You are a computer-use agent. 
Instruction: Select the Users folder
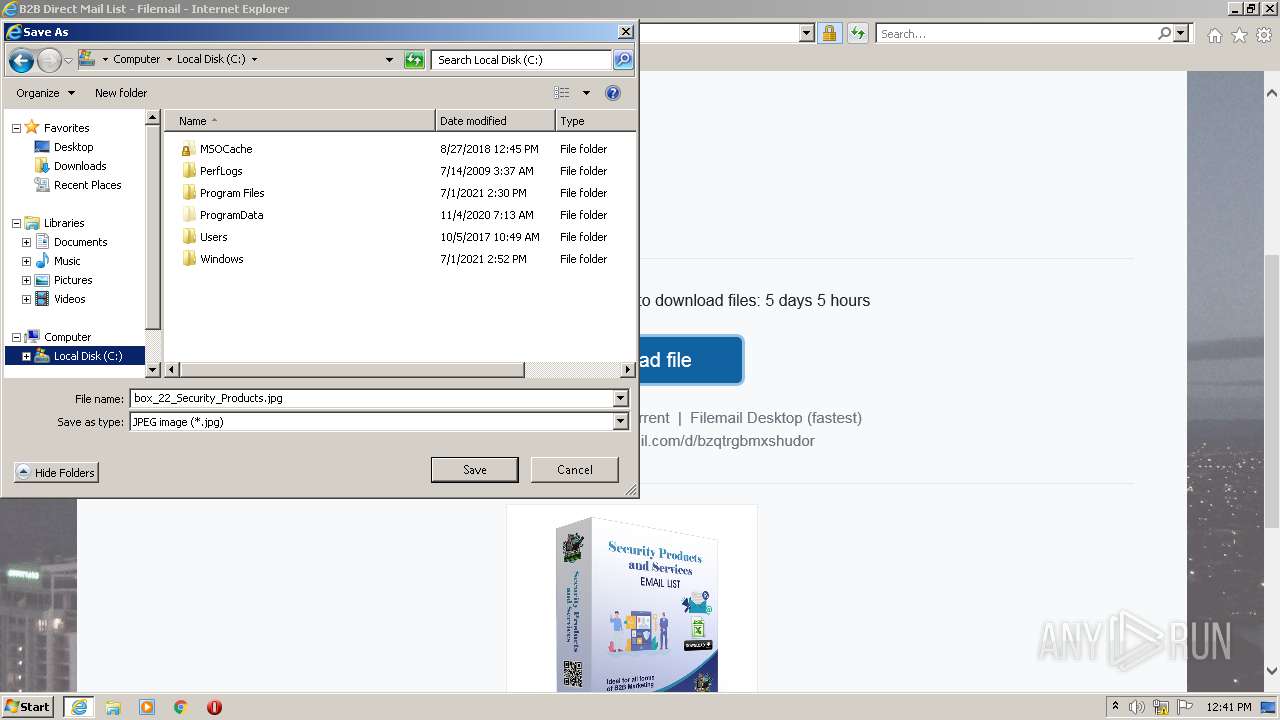[x=213, y=237]
